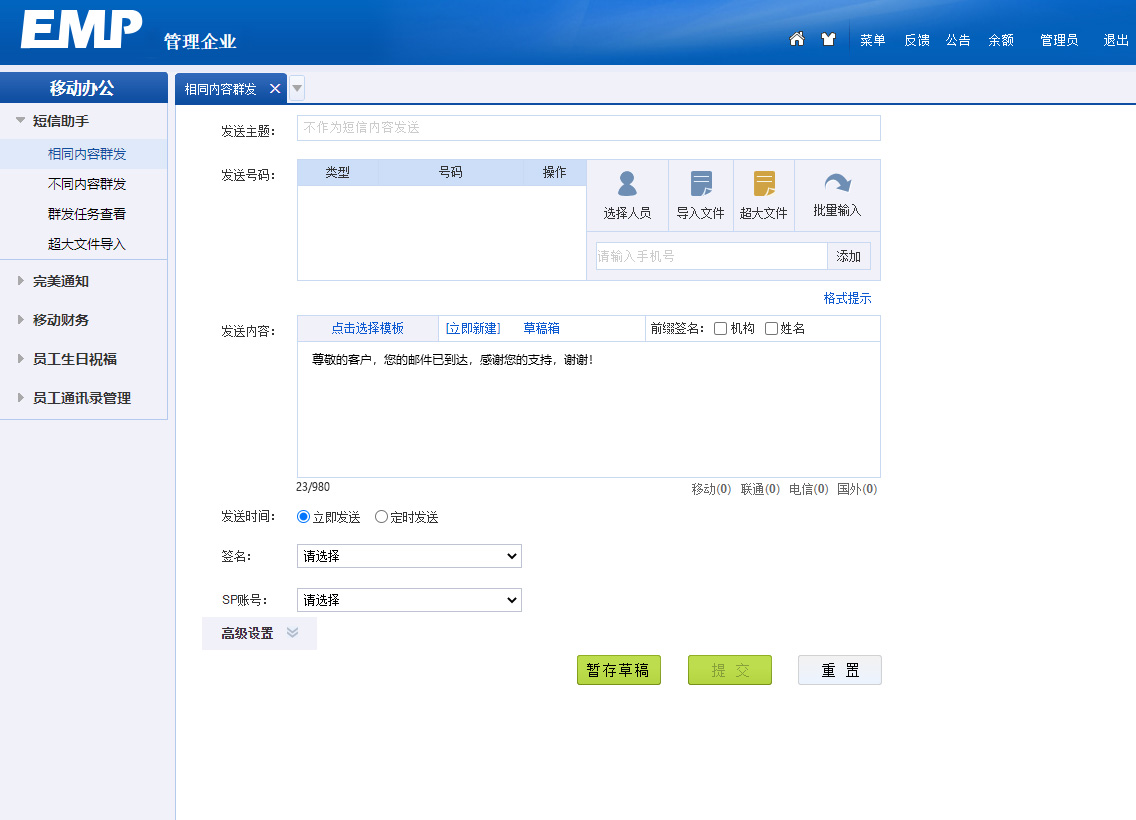
Task: Select the 选择人员 person icon
Action: pyautogui.click(x=627, y=194)
